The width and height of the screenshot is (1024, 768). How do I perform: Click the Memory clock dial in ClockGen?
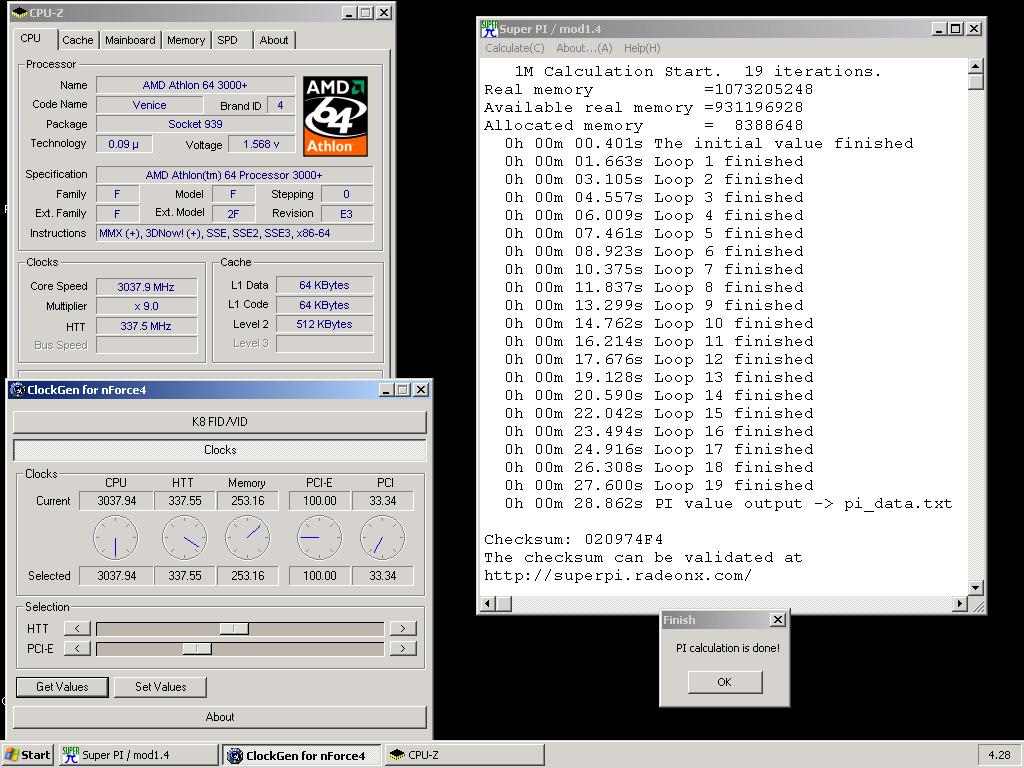[x=248, y=537]
